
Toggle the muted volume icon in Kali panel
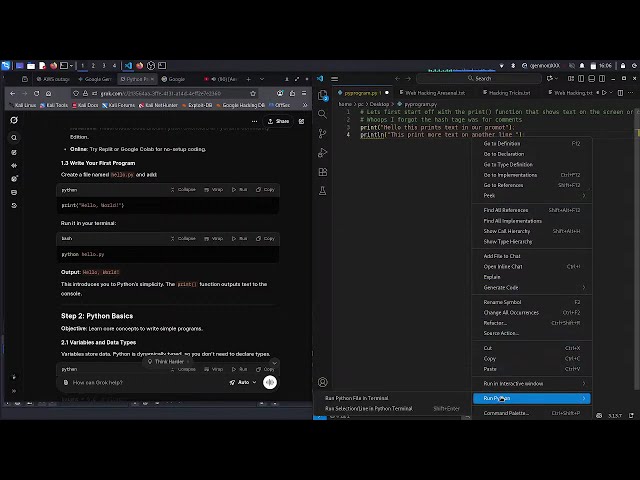point(572,65)
